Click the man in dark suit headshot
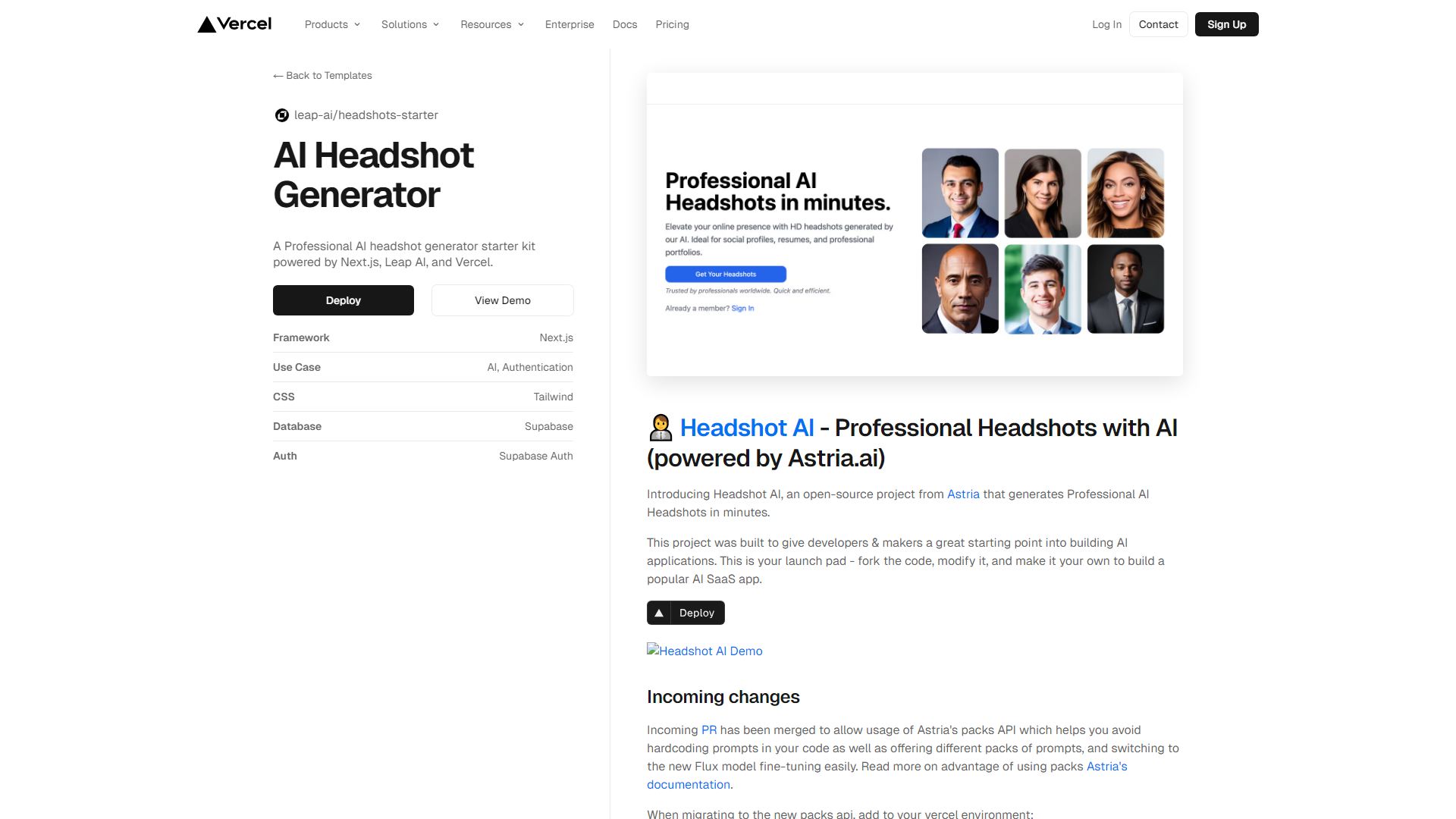 coord(1125,289)
